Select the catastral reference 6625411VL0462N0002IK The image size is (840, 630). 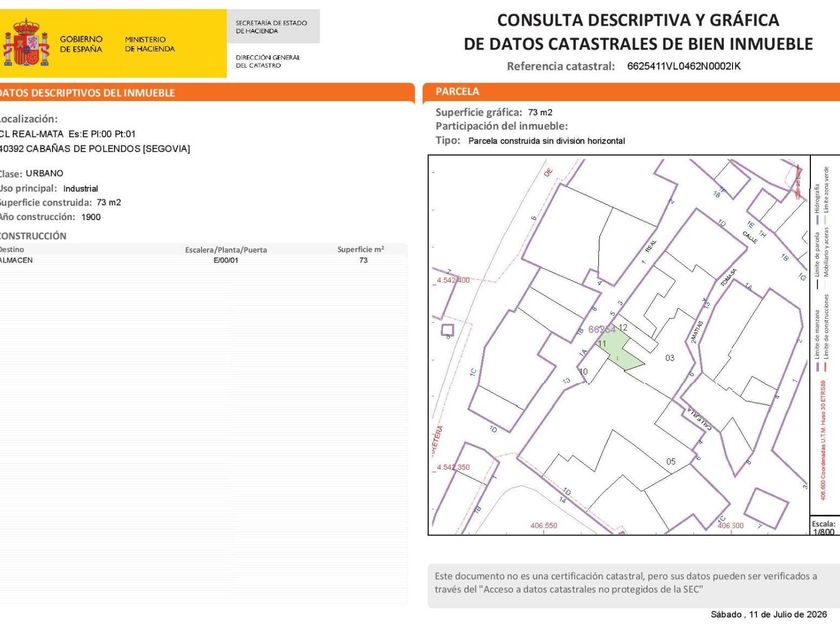coord(684,66)
